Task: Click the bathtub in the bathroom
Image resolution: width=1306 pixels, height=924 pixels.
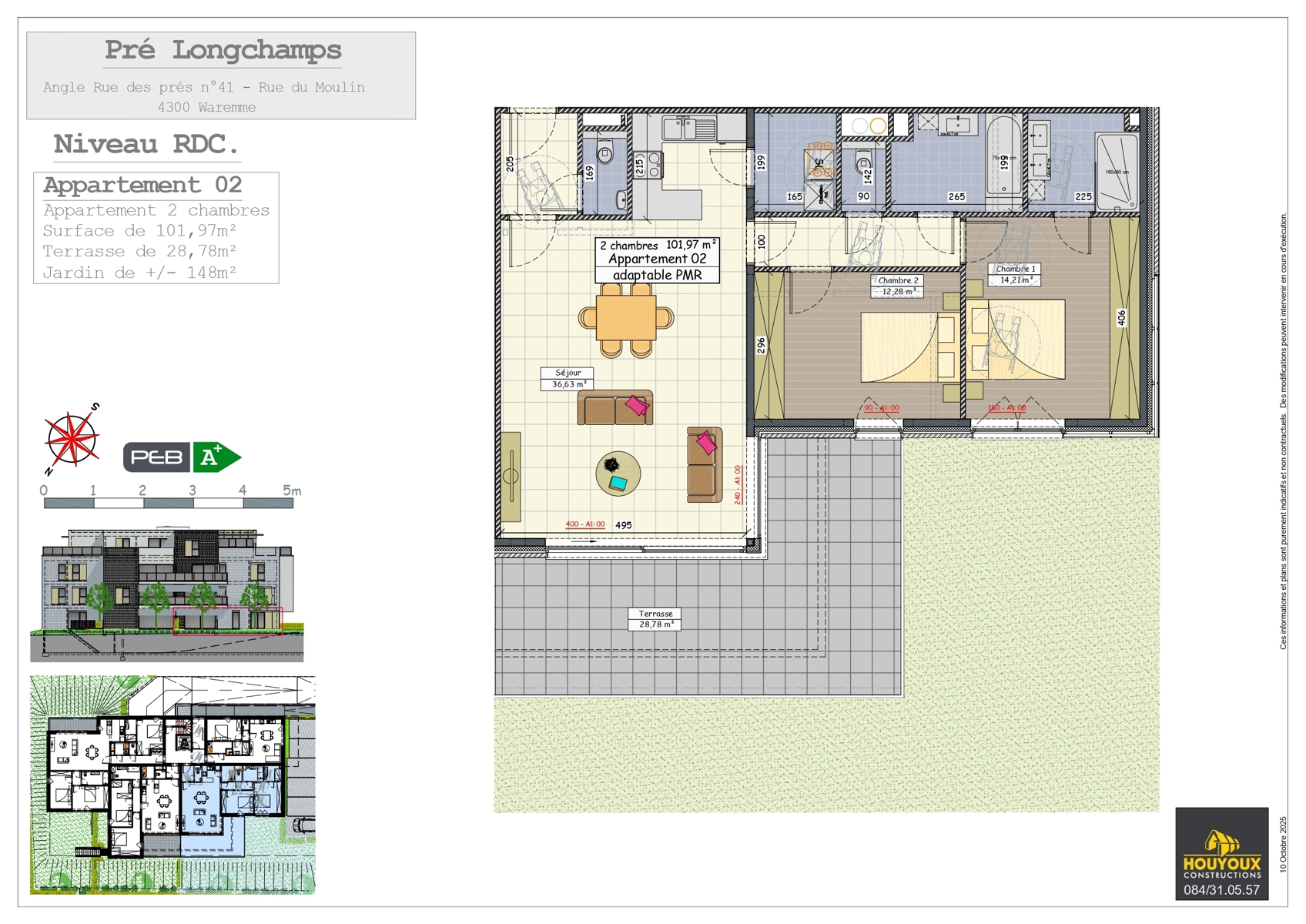Action: pyautogui.click(x=1003, y=164)
